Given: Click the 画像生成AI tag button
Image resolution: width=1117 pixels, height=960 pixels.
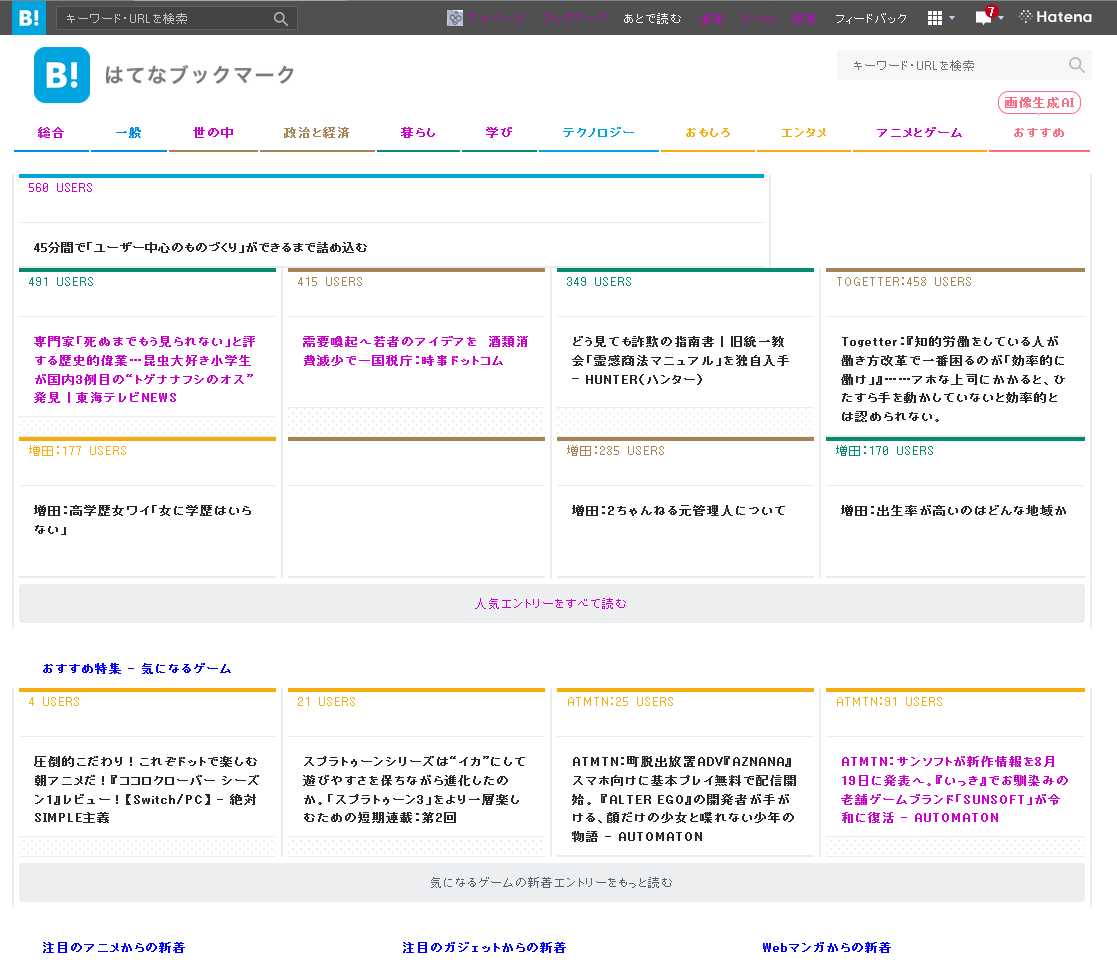Looking at the screenshot, I should click(x=1039, y=103).
